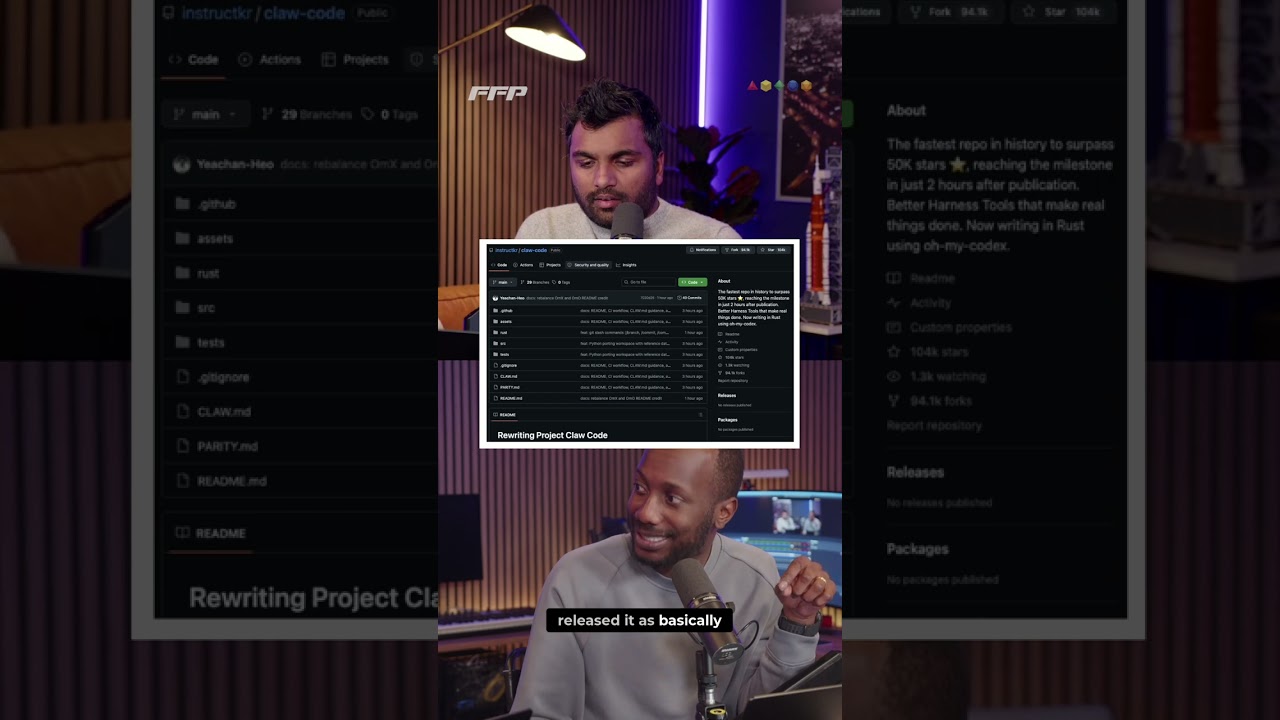Open the Fork 94.1k dropdown in the inset
1280x720 pixels.
point(738,250)
